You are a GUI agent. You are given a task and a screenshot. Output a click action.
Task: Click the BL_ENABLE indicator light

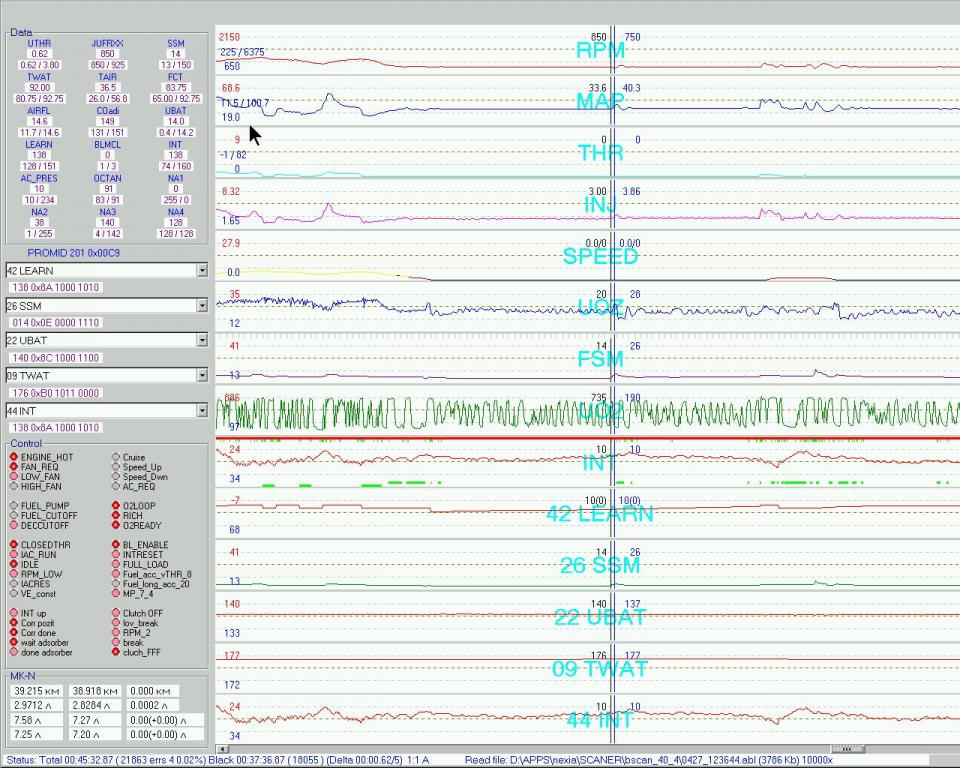pyautogui.click(x=117, y=546)
